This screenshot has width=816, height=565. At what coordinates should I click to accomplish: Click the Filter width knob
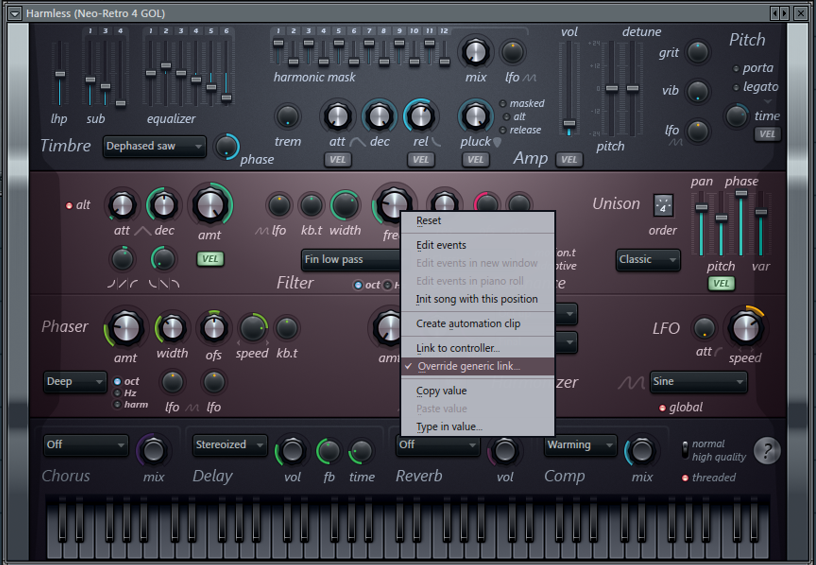345,206
